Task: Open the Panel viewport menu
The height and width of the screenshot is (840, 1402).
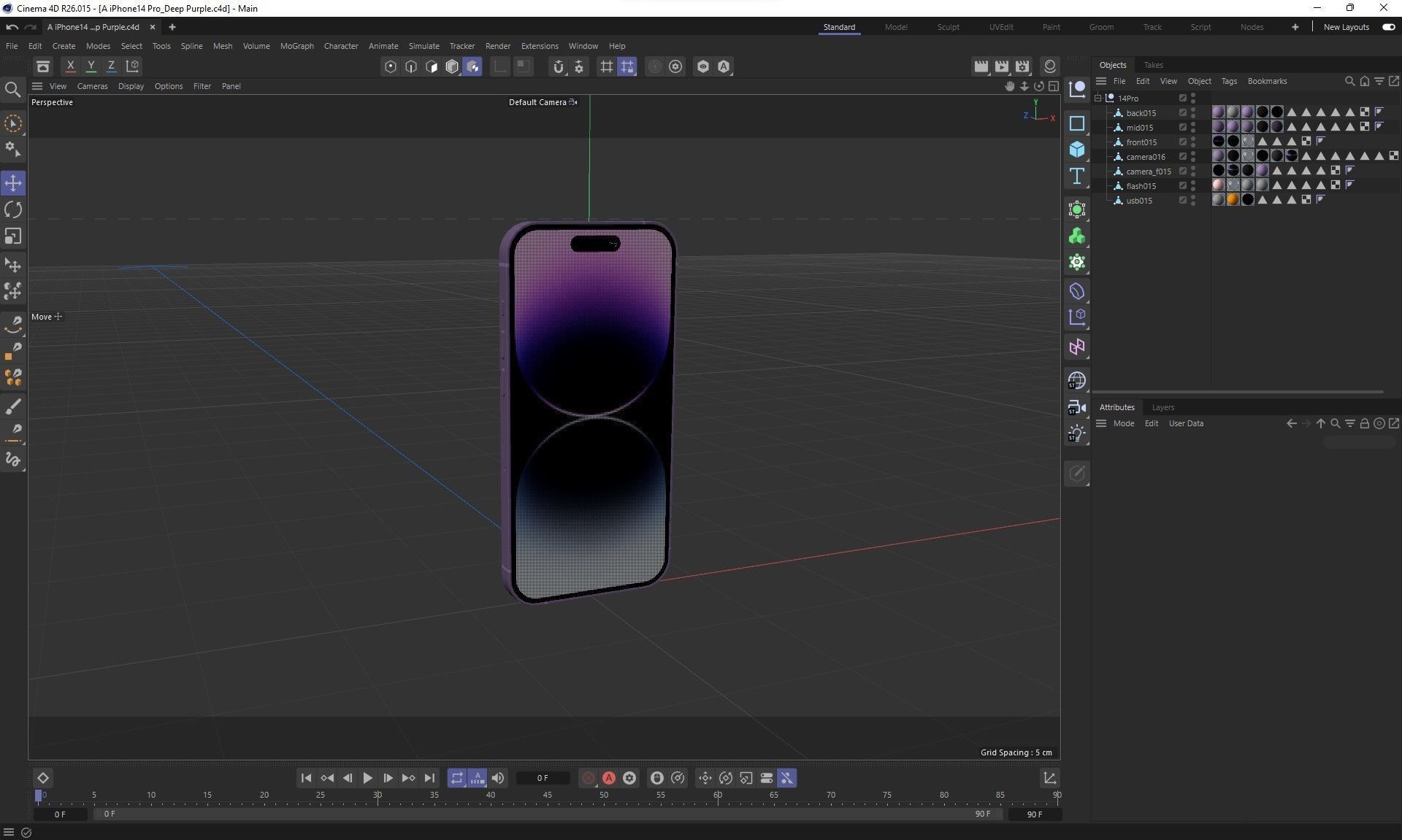Action: point(231,86)
